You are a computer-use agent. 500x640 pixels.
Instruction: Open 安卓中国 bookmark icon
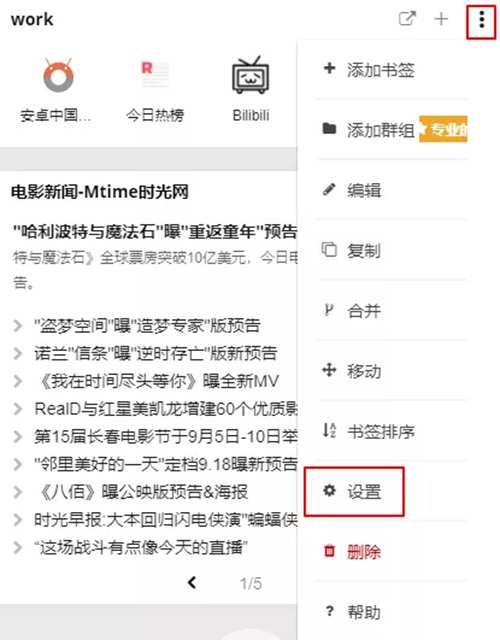58,75
